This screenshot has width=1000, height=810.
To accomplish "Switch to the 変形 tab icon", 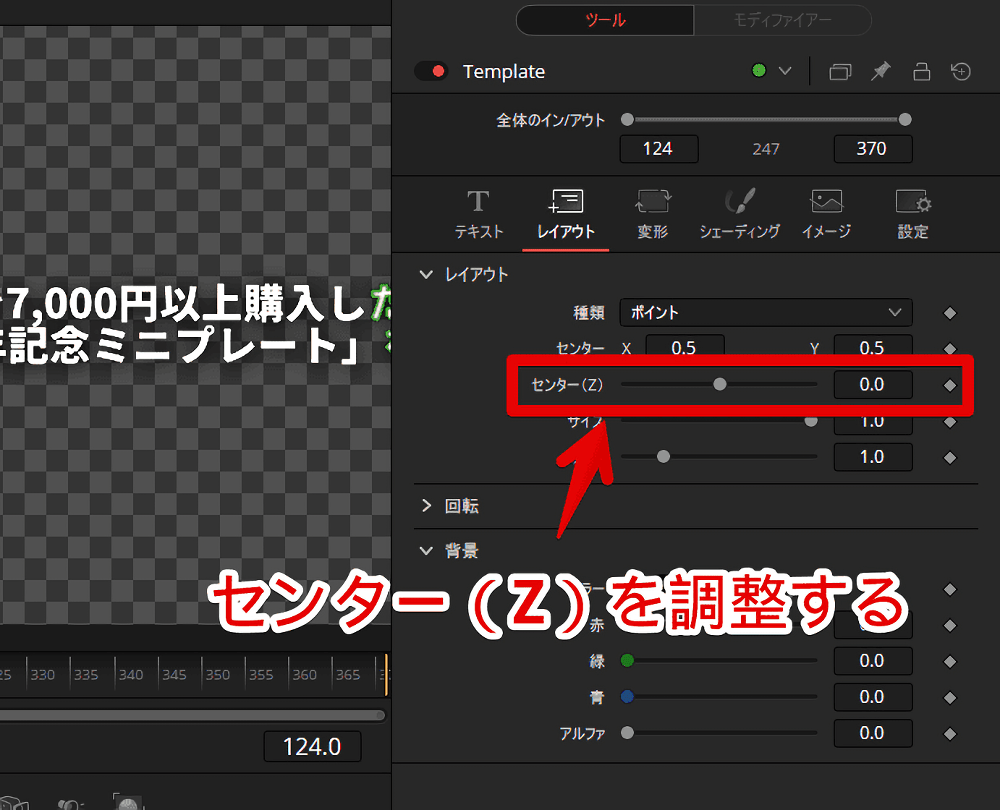I will [652, 203].
